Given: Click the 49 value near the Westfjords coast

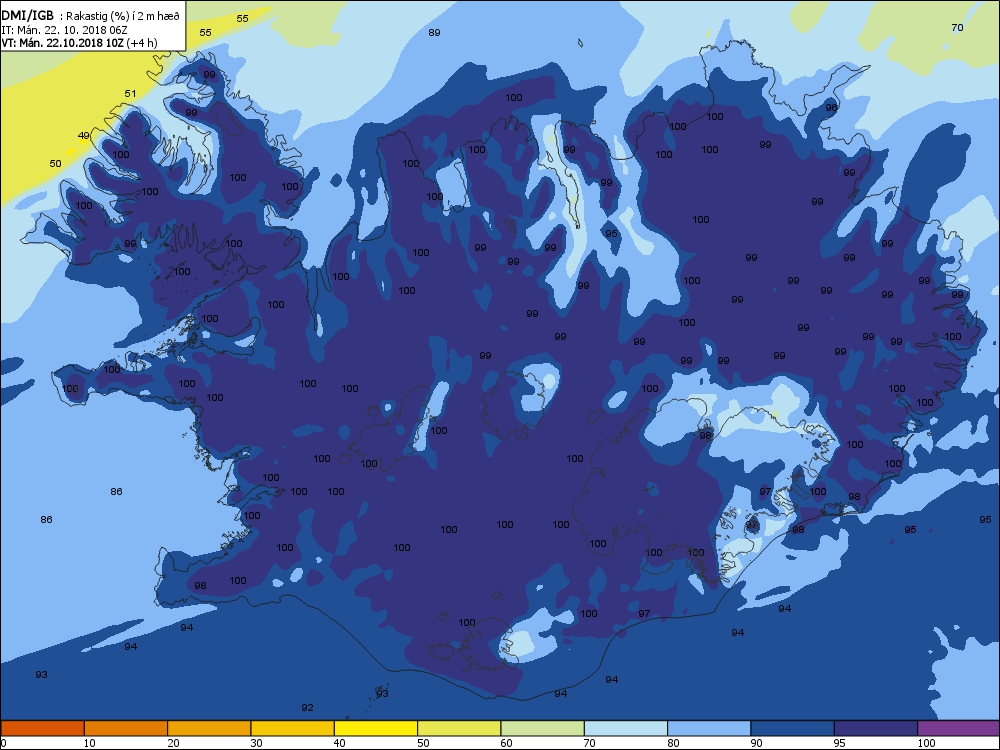Looking at the screenshot, I should [84, 135].
